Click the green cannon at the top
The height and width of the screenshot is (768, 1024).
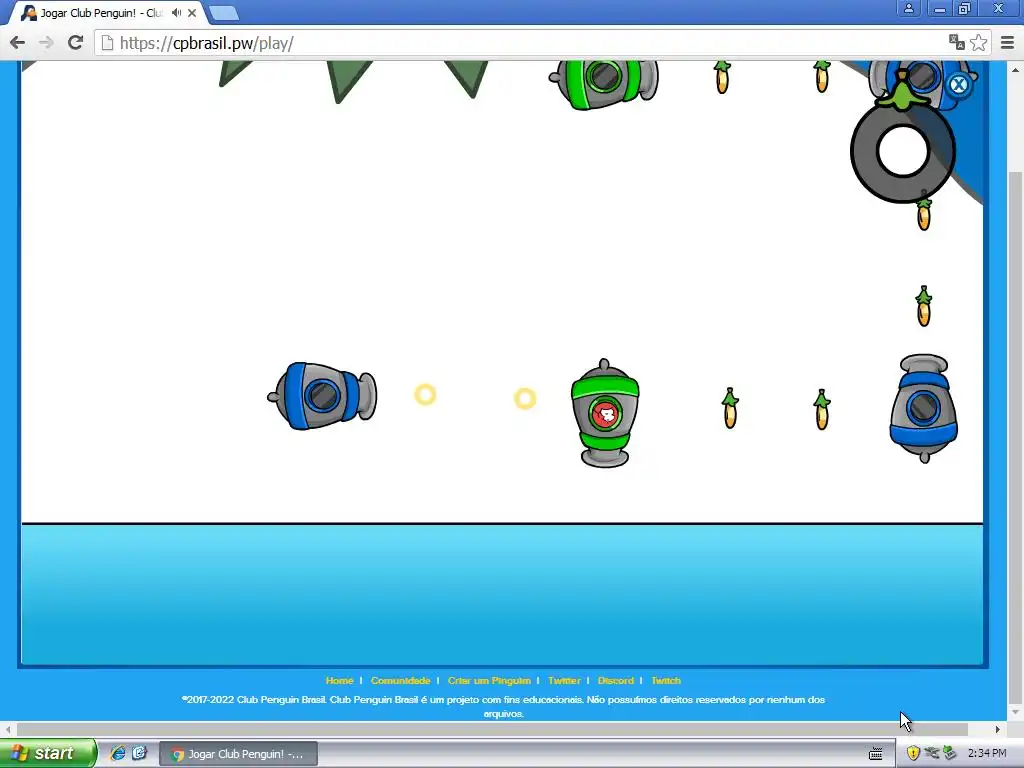click(604, 84)
